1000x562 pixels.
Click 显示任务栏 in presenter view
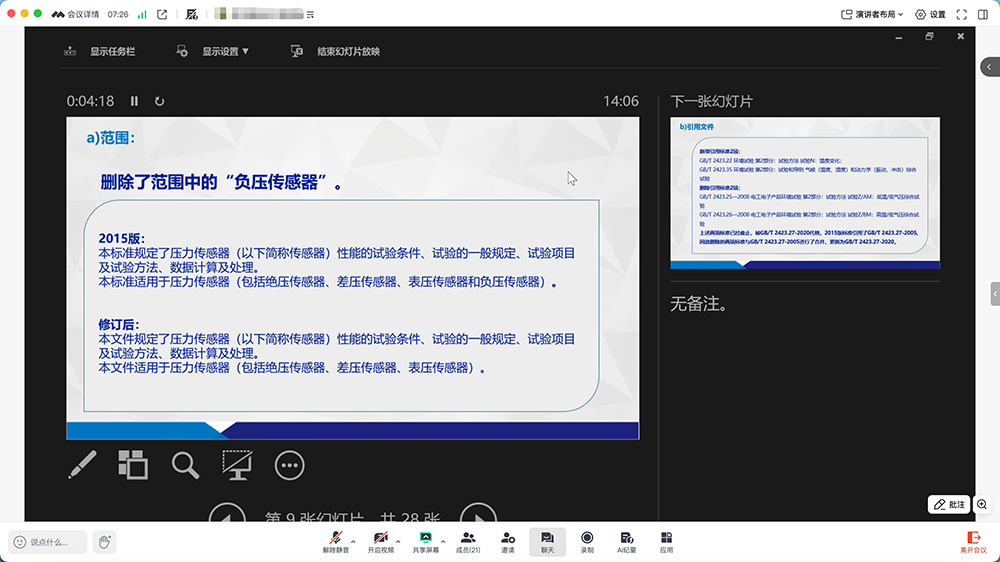pyautogui.click(x=100, y=51)
